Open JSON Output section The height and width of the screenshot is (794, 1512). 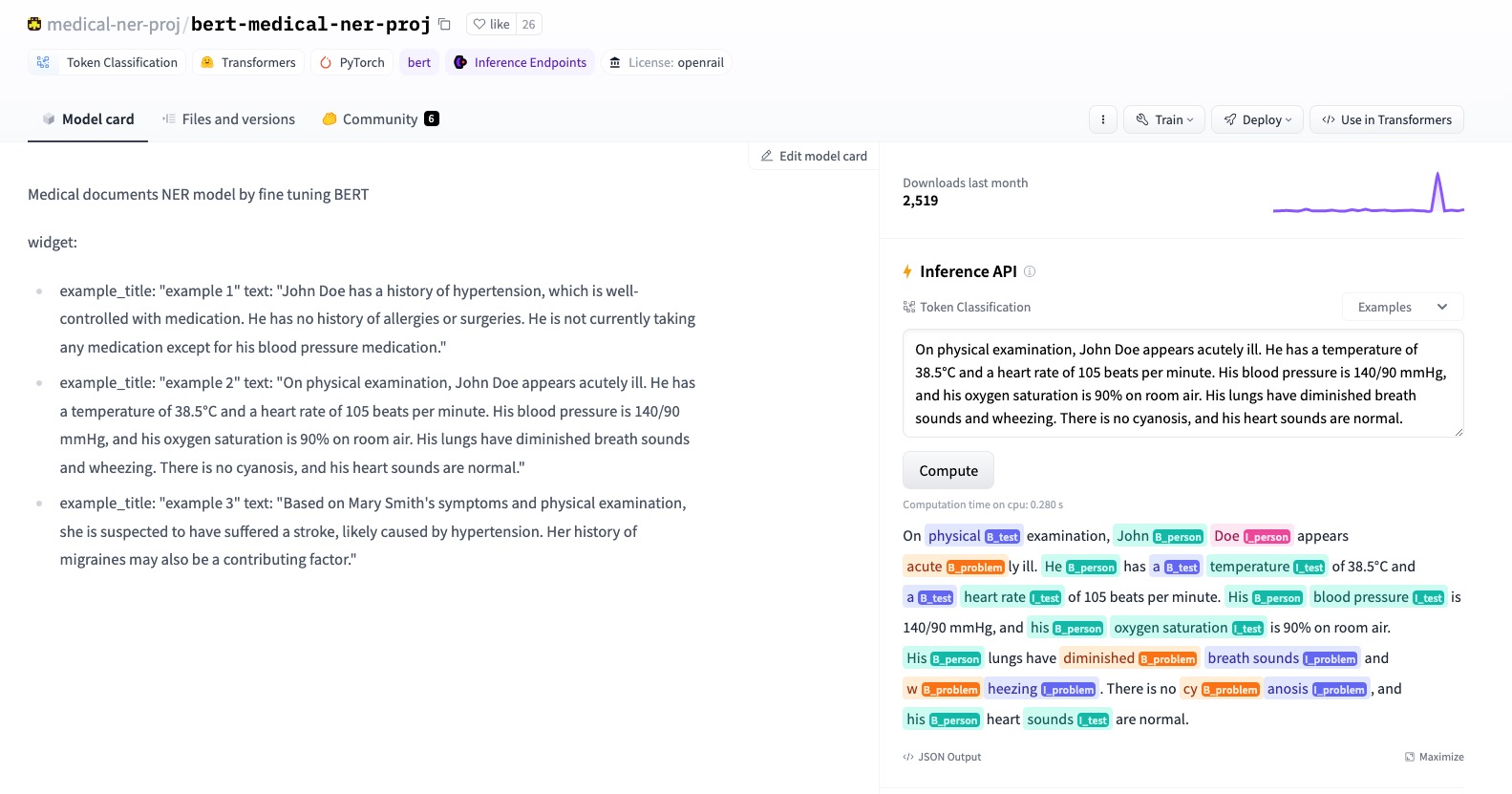(942, 757)
